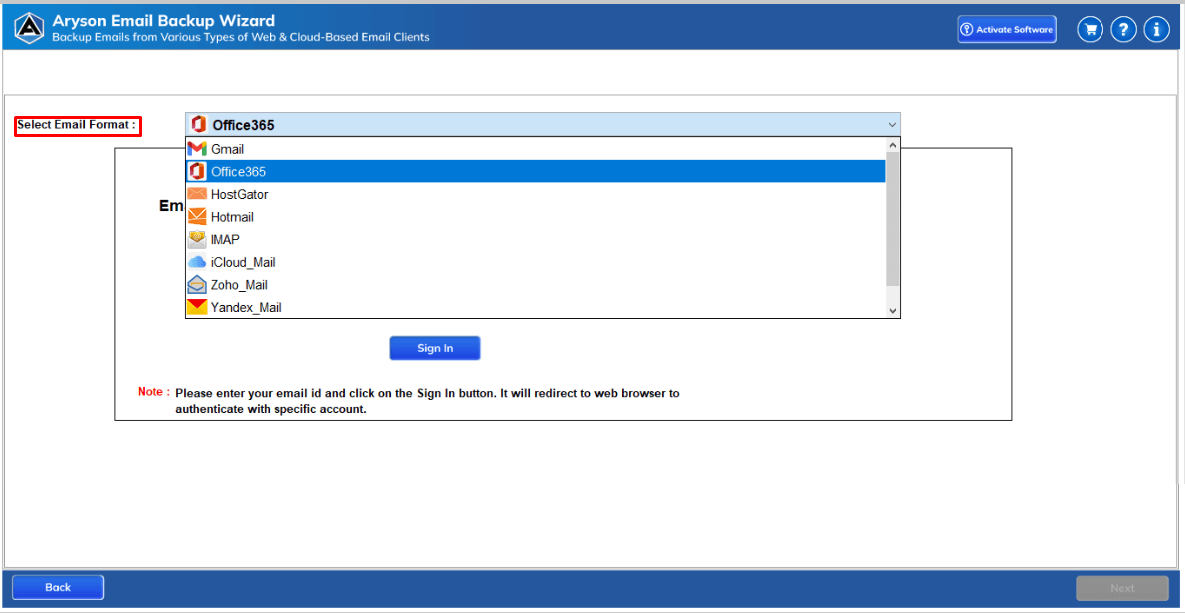Click the disabled Next button

click(x=1122, y=587)
